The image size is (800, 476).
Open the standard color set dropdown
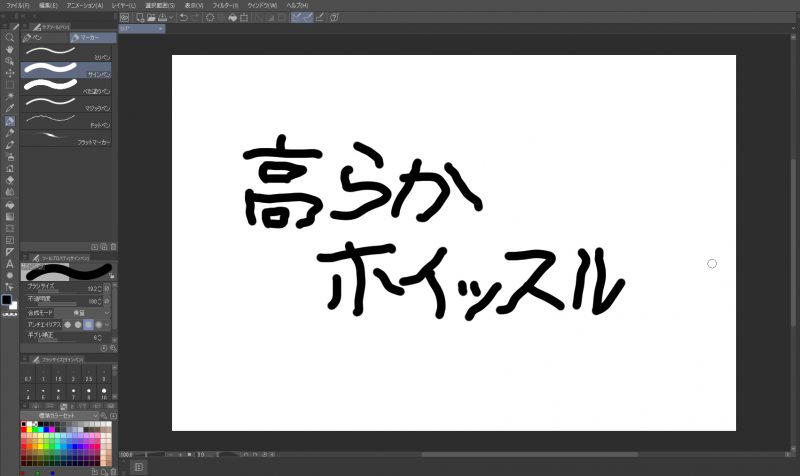click(x=61, y=416)
